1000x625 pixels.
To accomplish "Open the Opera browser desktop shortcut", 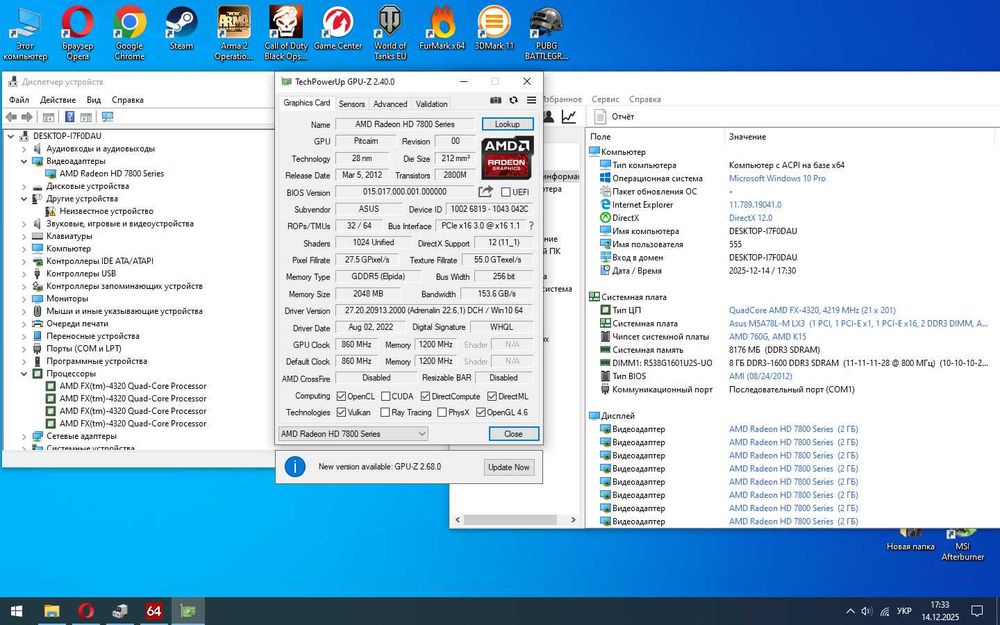I will [x=78, y=33].
